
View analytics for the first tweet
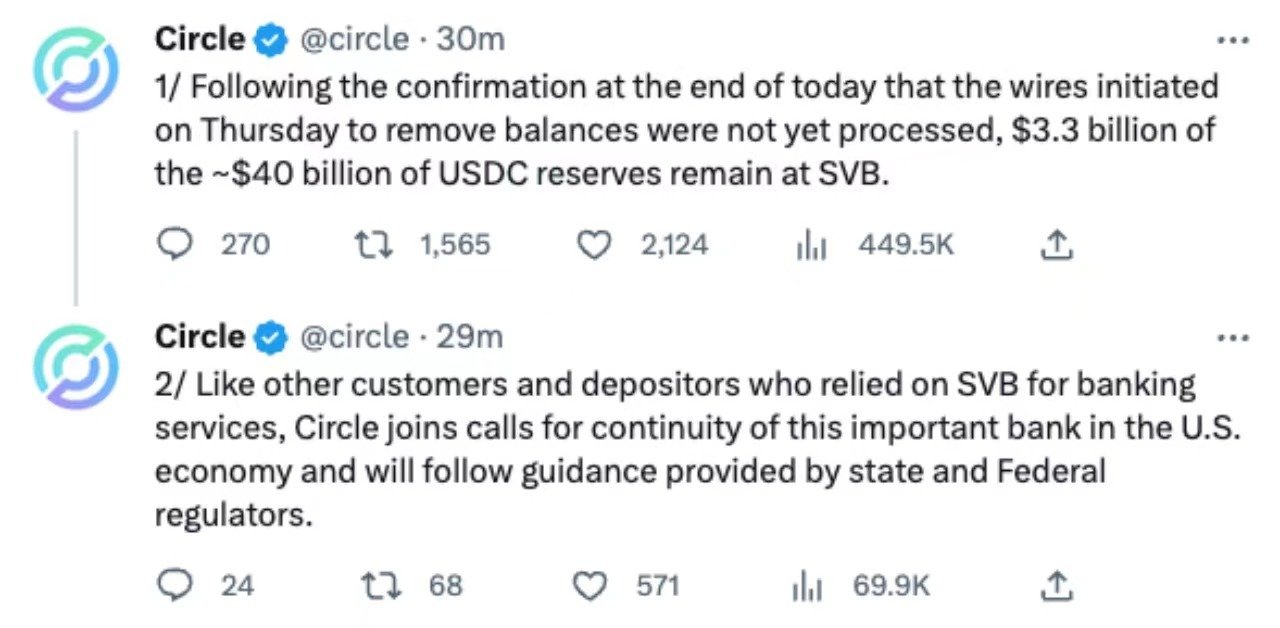[x=811, y=244]
